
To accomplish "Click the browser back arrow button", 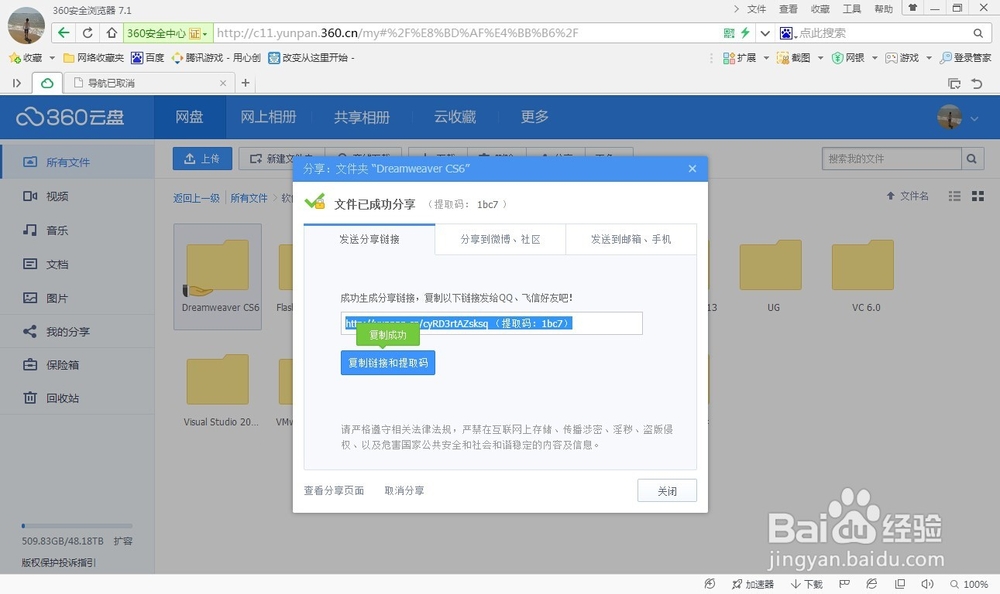I will coord(63,33).
